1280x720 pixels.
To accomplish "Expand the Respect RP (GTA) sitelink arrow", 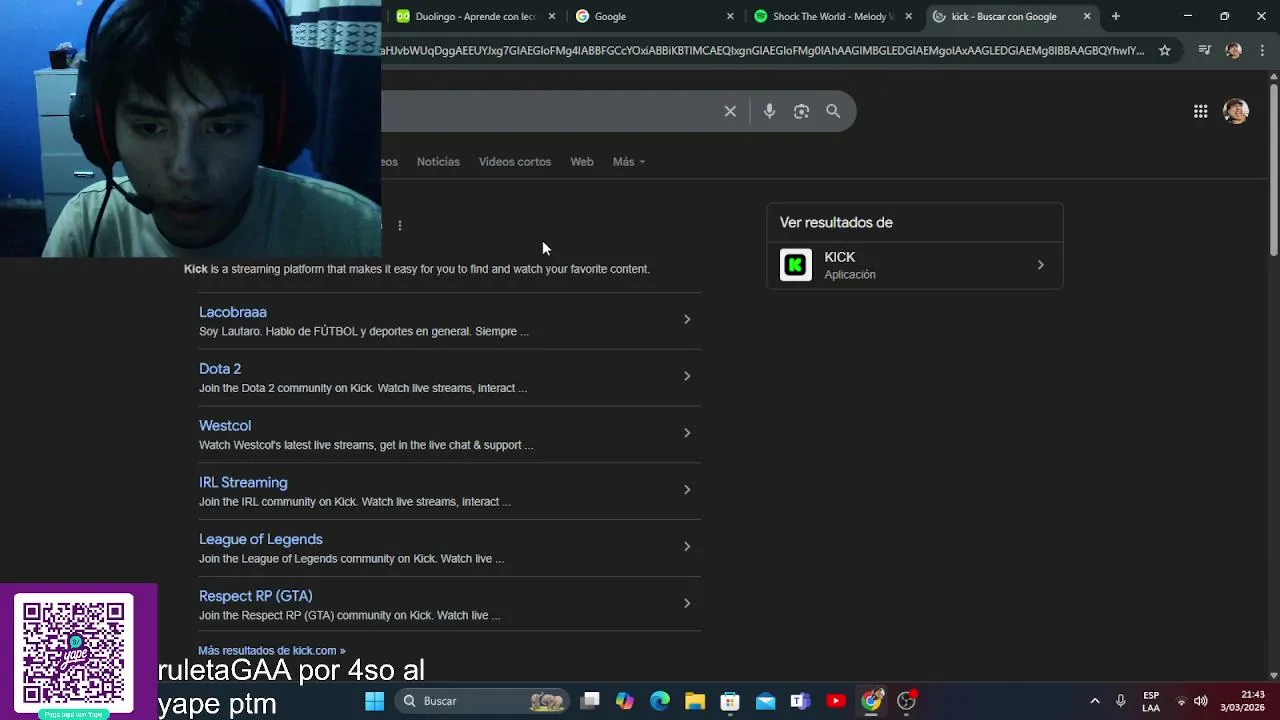I will 687,603.
